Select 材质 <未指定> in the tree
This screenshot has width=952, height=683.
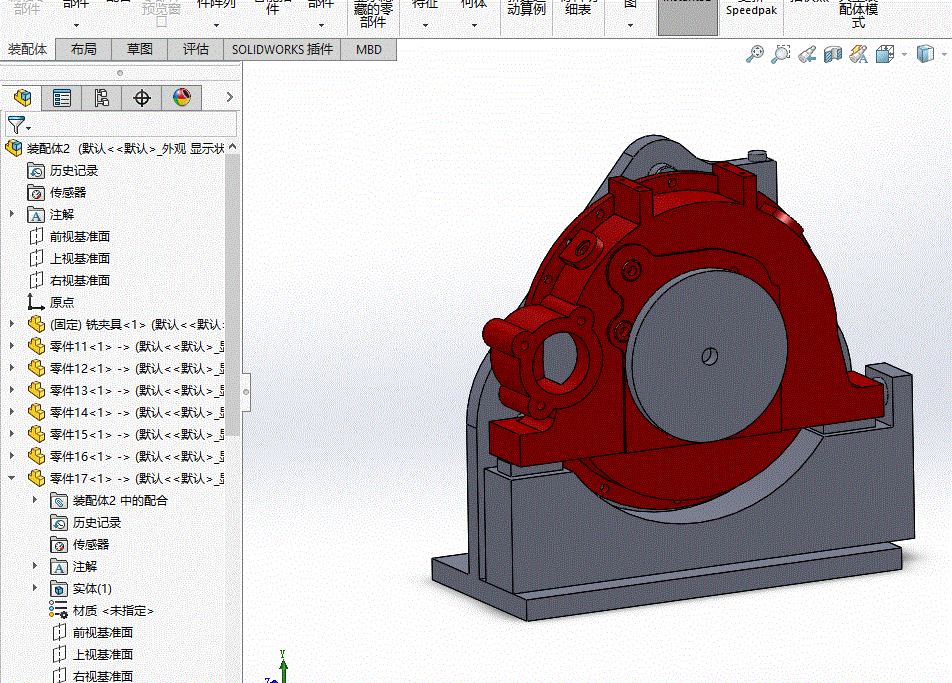tap(112, 610)
